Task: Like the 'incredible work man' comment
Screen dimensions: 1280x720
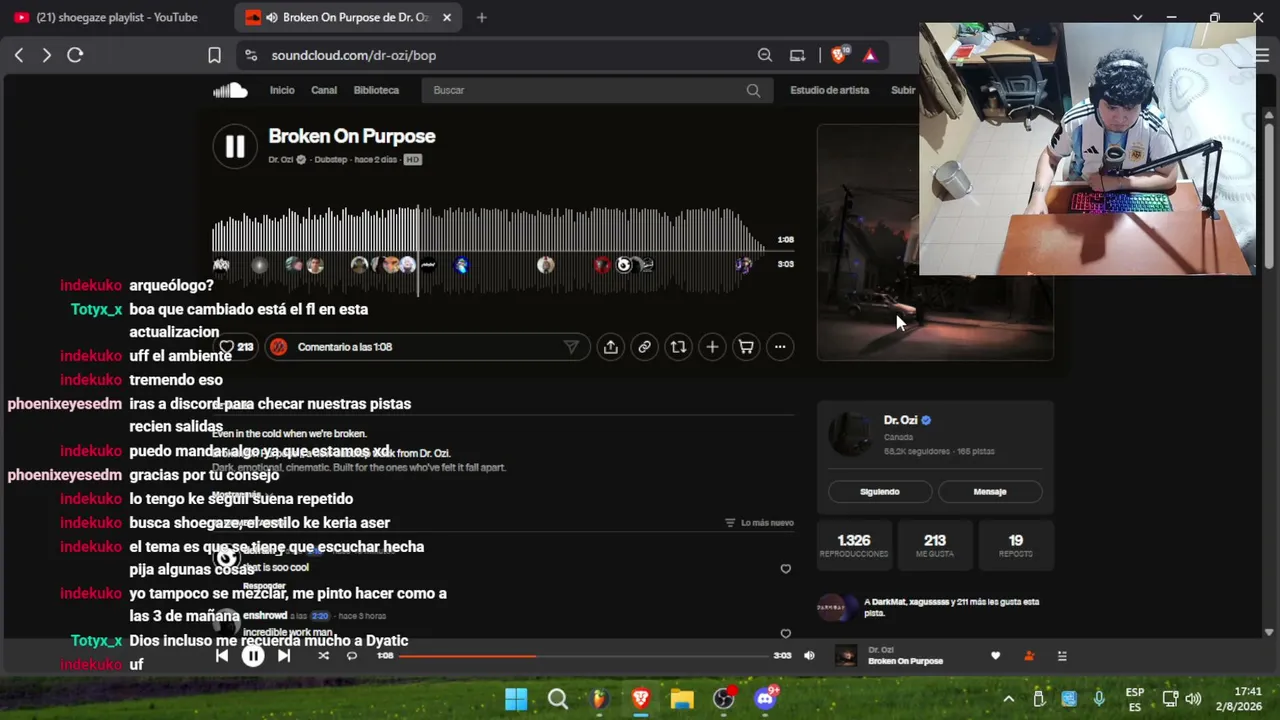Action: [x=785, y=633]
